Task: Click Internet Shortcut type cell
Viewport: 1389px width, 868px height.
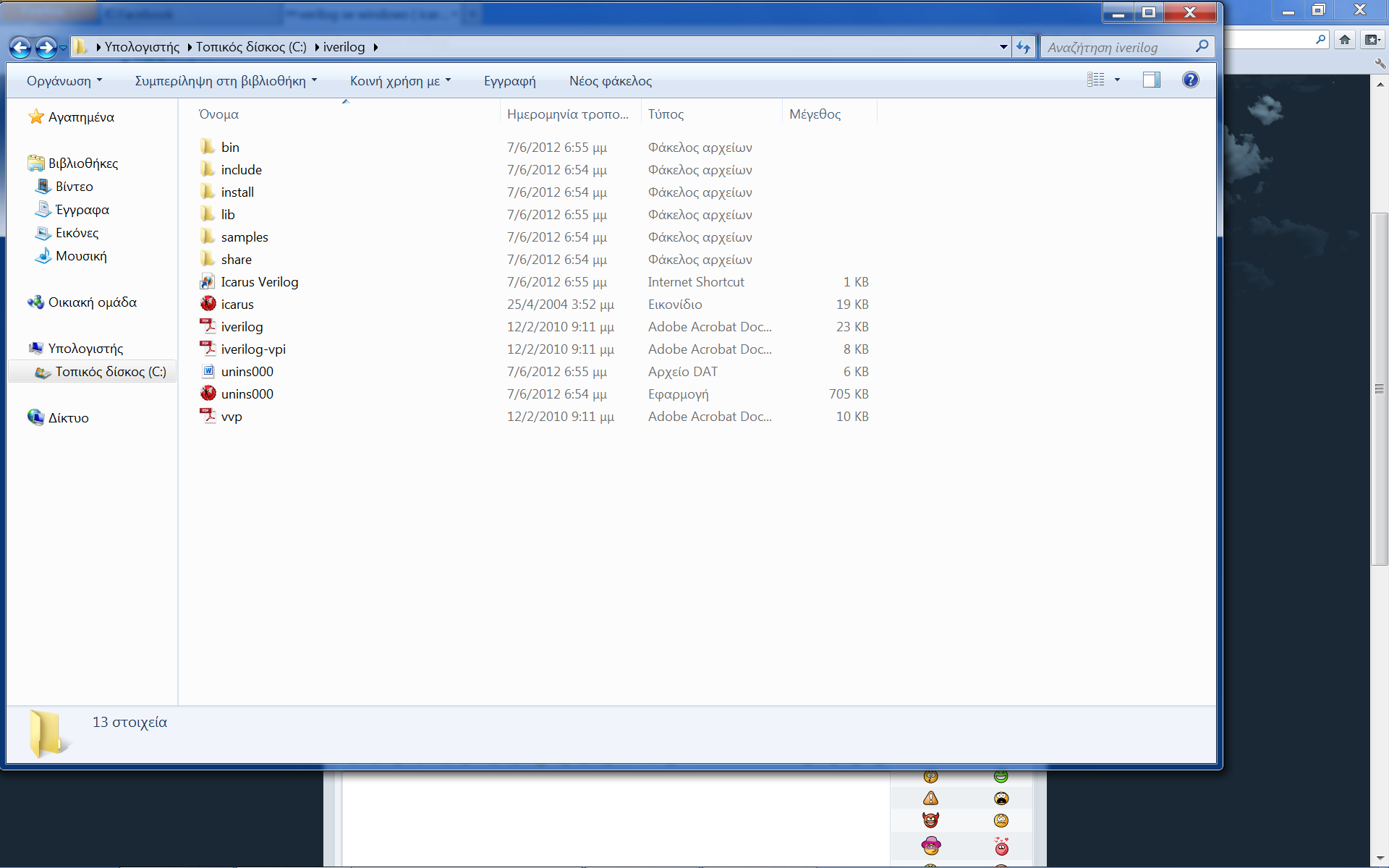Action: coord(696,282)
